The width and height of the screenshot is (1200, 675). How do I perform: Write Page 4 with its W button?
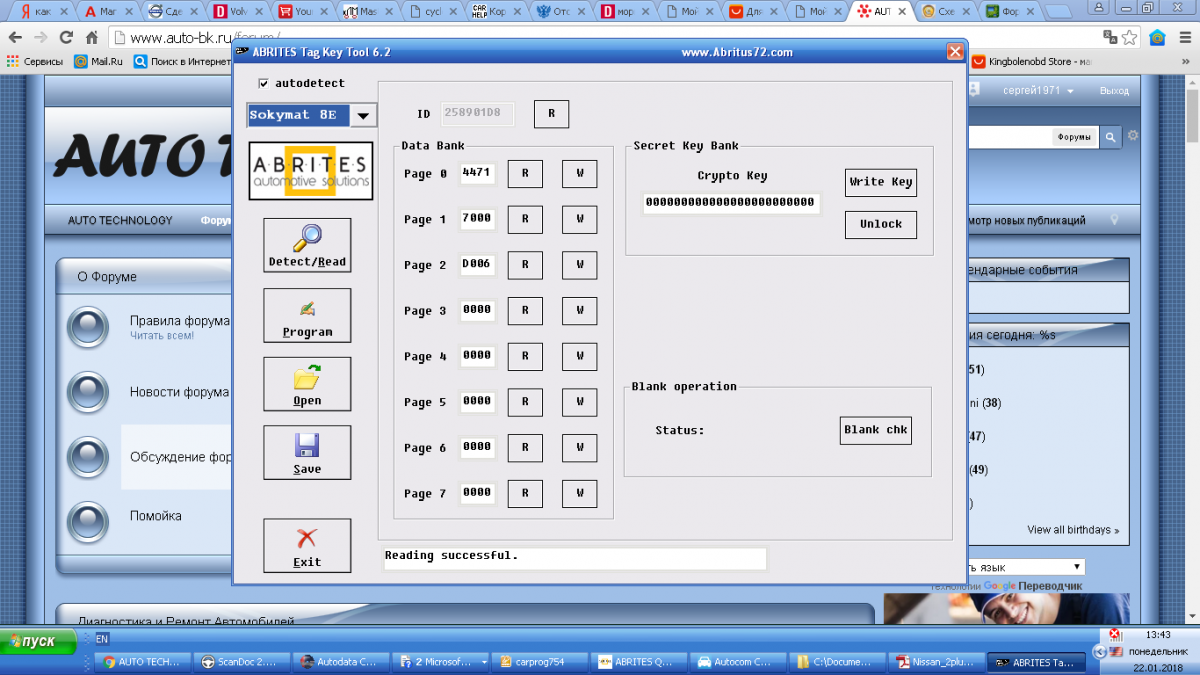pos(579,356)
